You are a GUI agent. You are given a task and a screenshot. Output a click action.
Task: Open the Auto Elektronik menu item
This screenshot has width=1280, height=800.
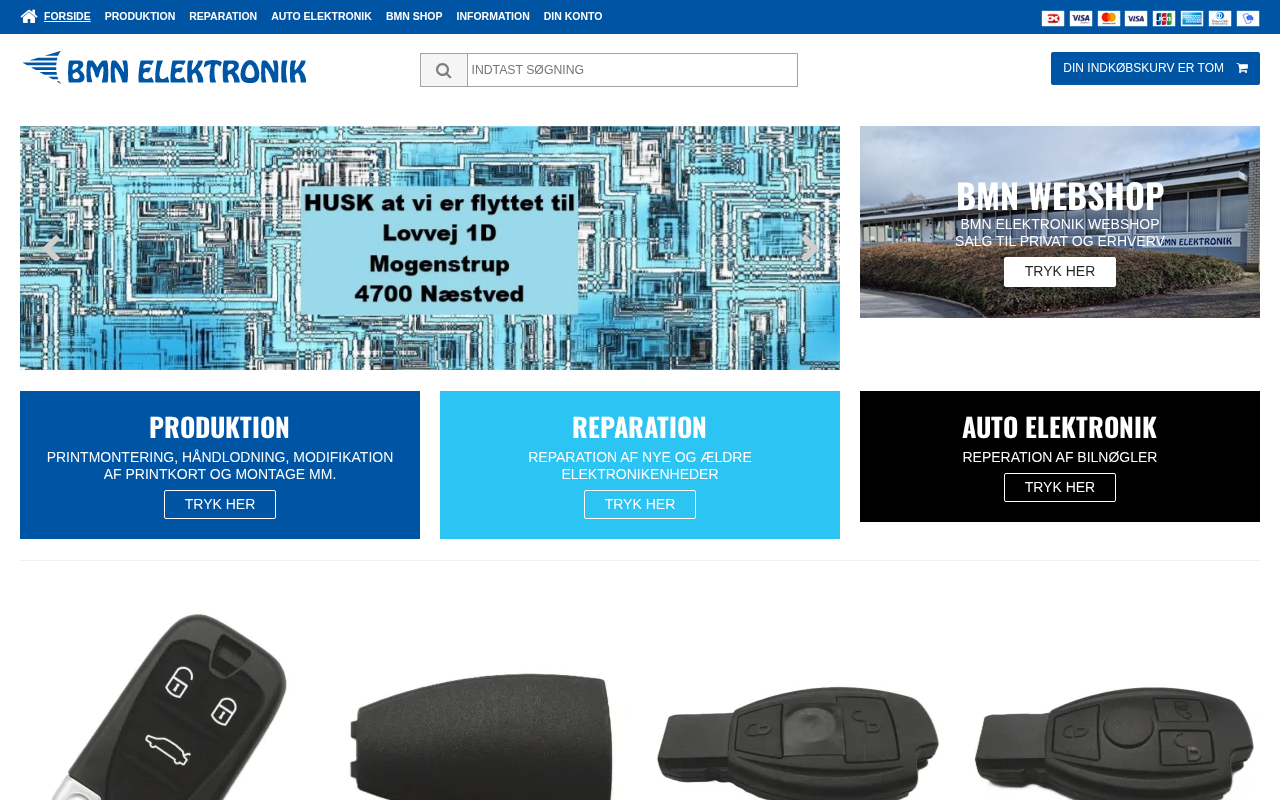pos(321,16)
